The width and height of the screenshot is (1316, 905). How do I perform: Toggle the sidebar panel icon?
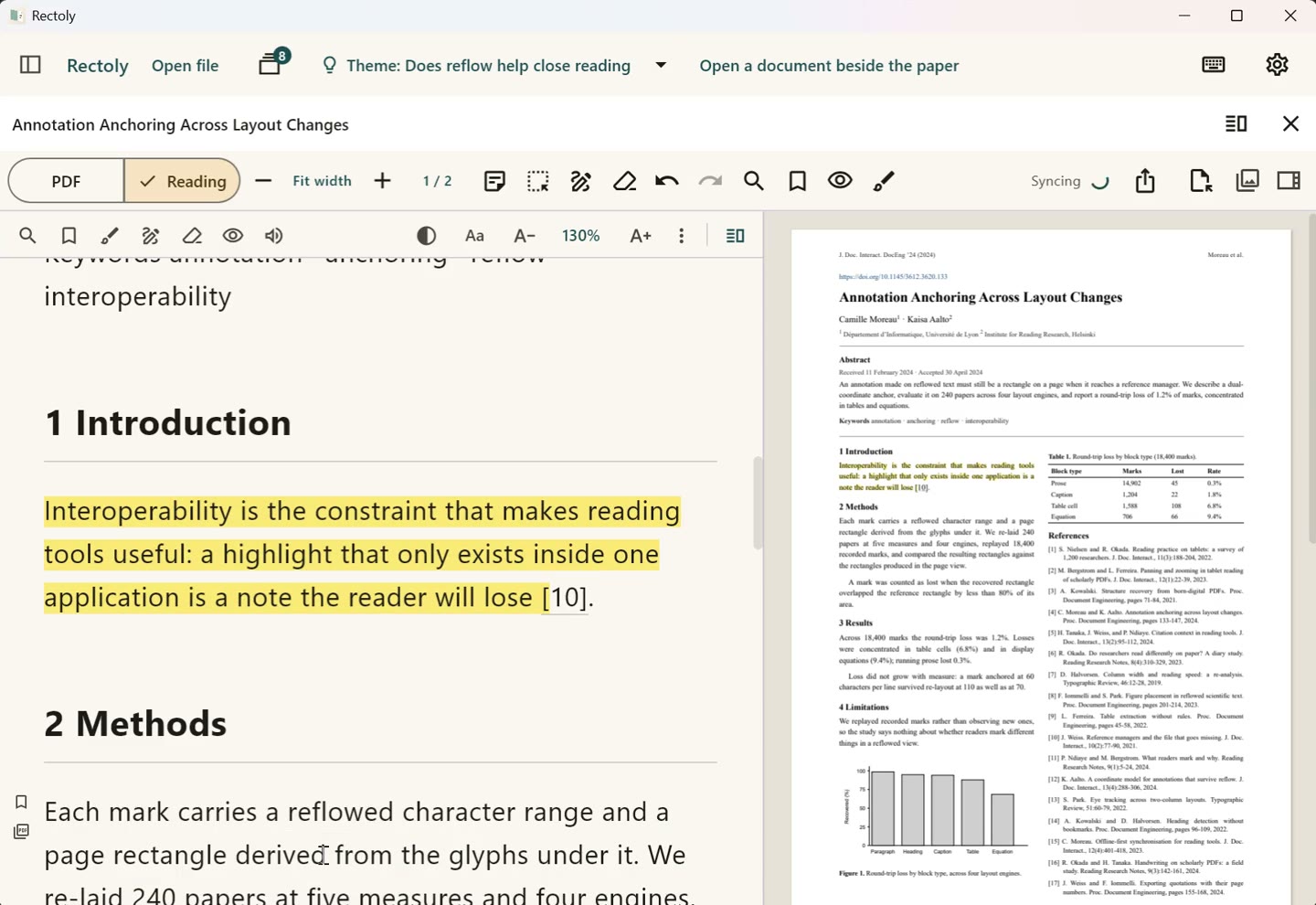click(x=30, y=65)
